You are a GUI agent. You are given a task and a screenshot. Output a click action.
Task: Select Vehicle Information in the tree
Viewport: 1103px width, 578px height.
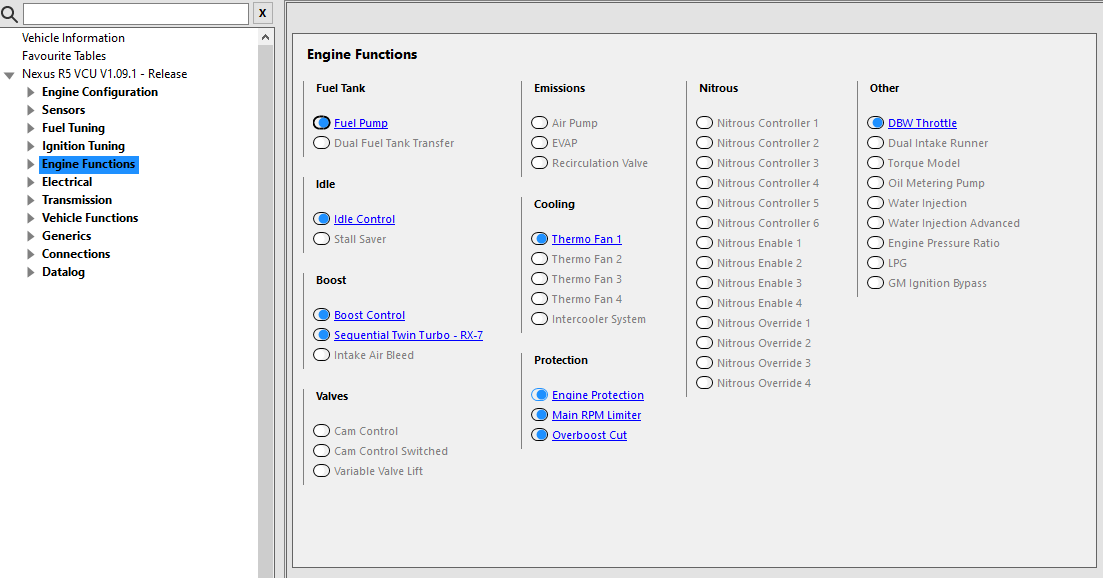point(73,38)
